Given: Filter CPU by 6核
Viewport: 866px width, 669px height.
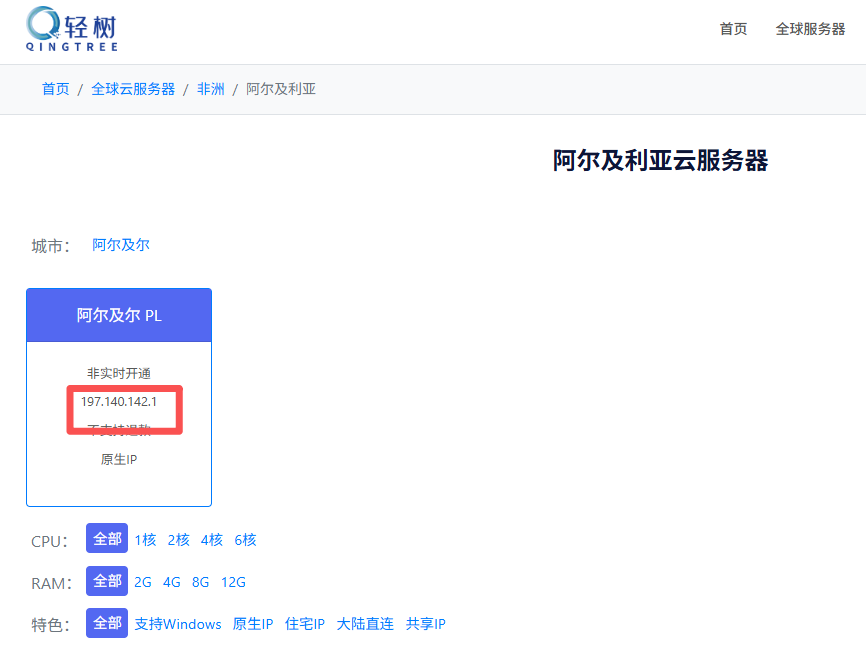Looking at the screenshot, I should 245,540.
